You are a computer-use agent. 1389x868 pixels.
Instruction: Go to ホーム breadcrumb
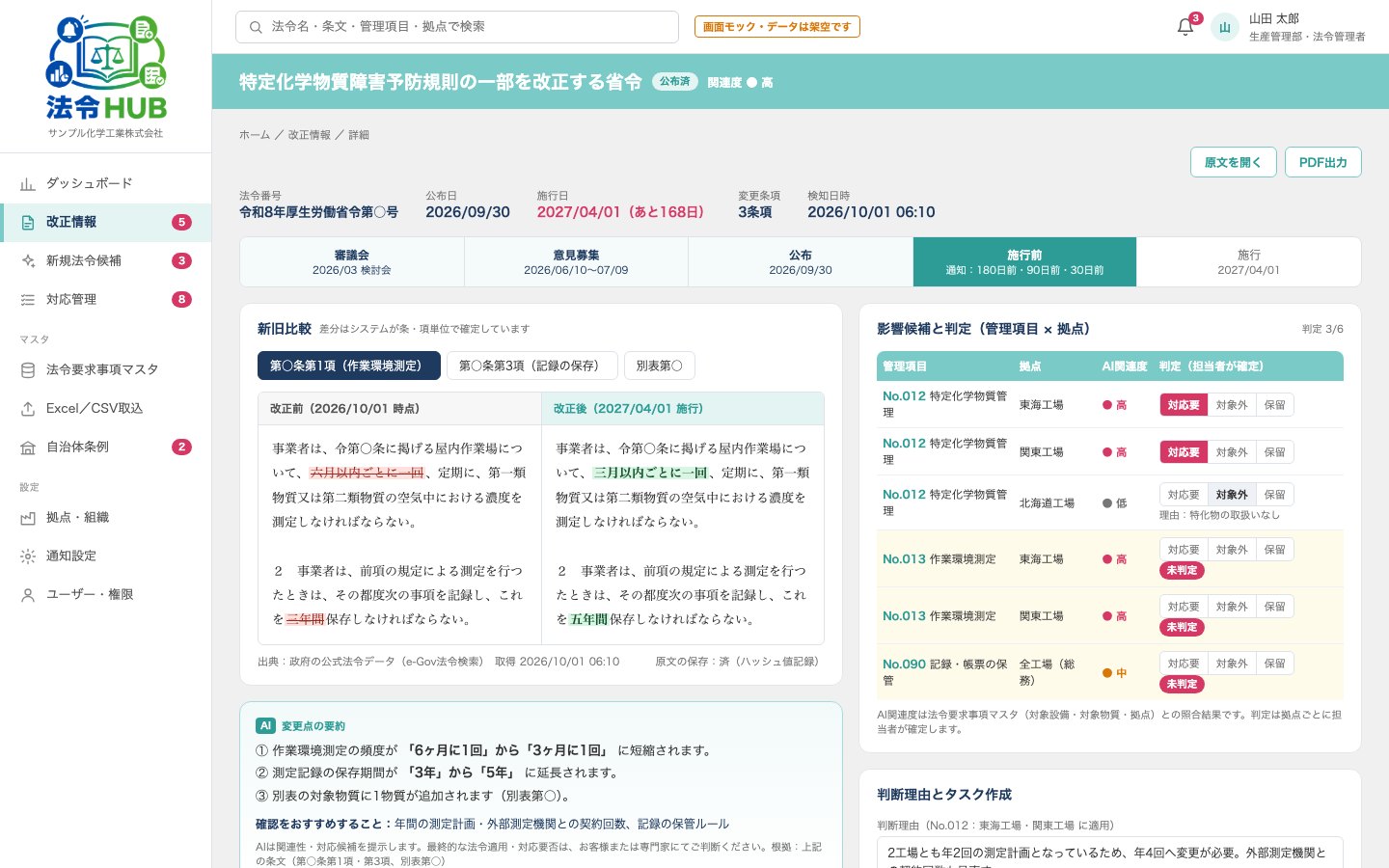255,135
